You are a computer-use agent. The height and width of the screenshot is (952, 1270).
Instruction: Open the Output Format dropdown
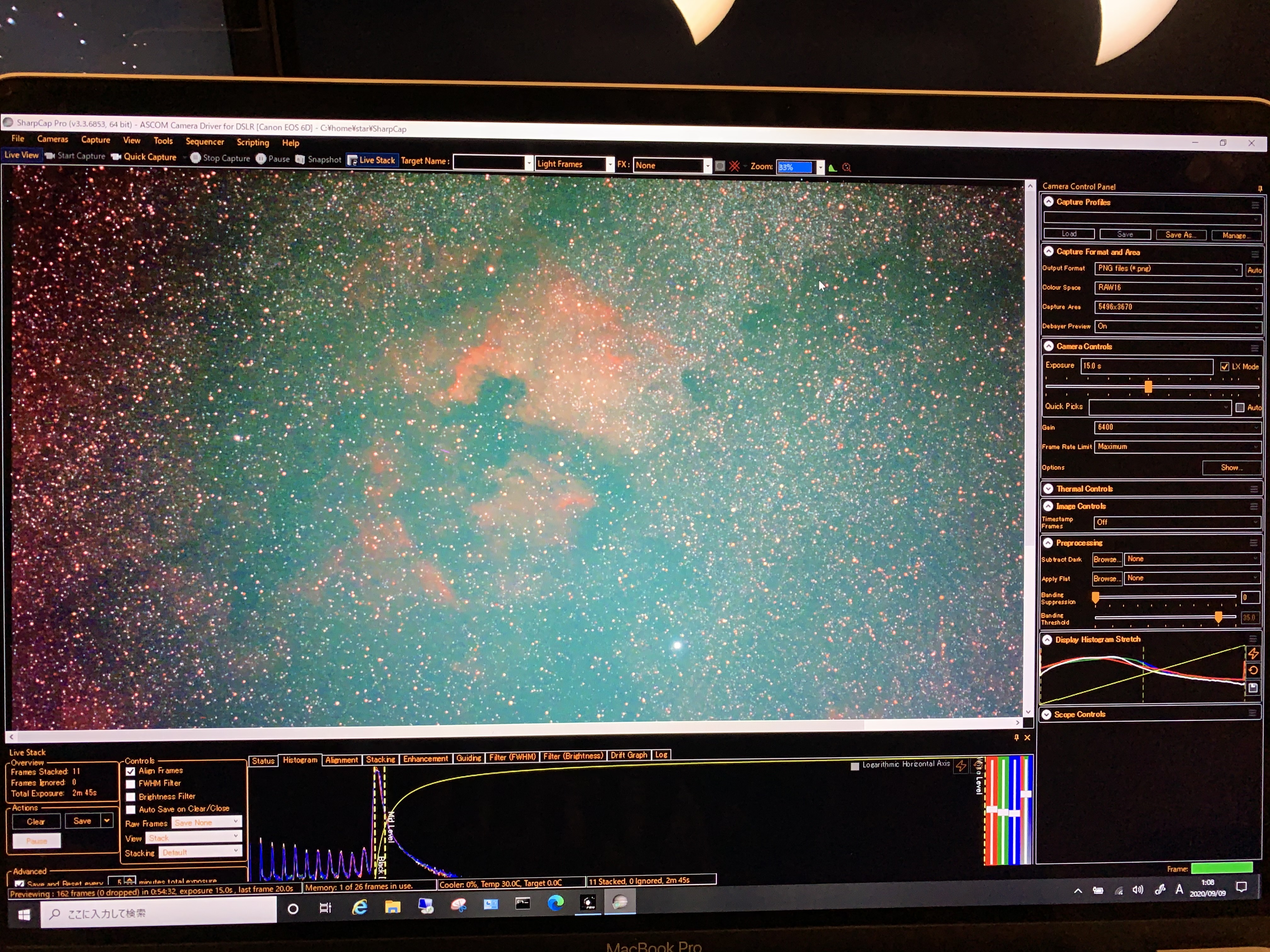1168,269
